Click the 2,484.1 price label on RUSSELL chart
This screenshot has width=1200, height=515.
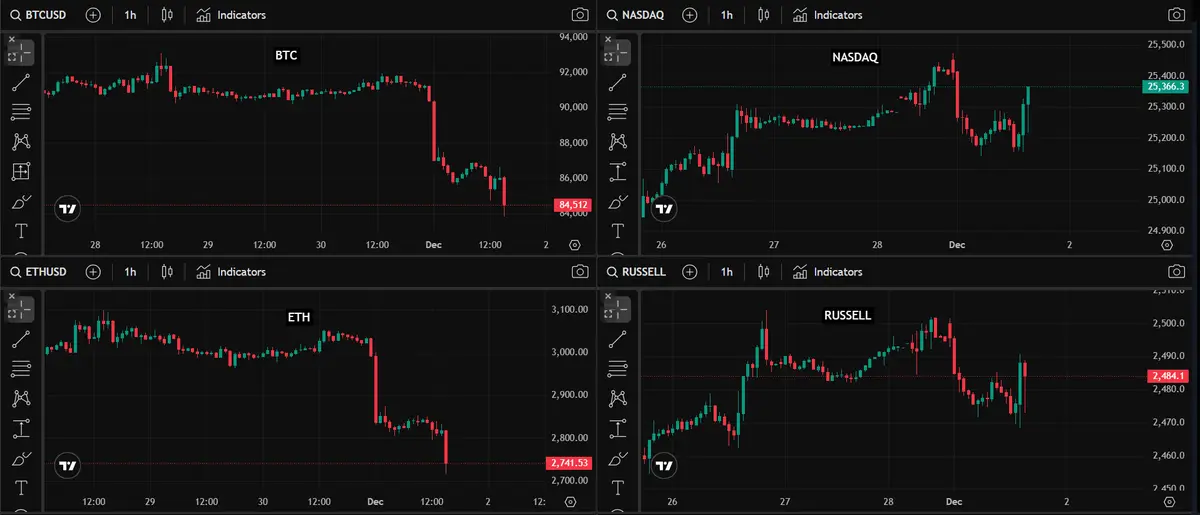[1168, 376]
